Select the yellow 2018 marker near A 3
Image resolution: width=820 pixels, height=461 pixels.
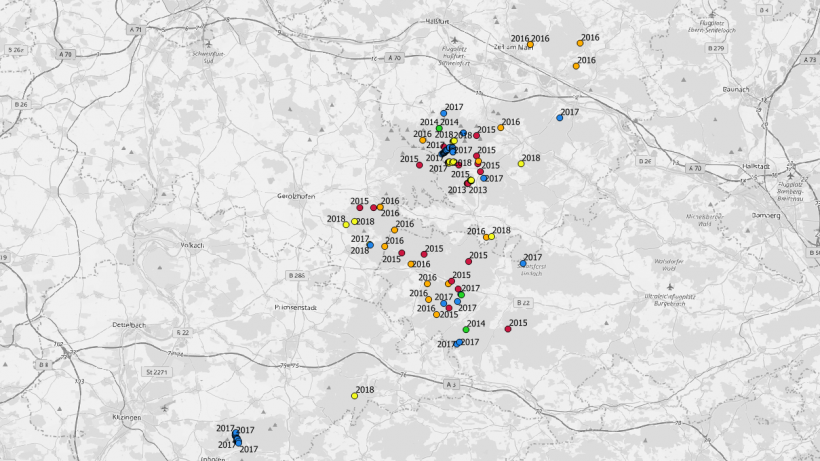click(355, 396)
